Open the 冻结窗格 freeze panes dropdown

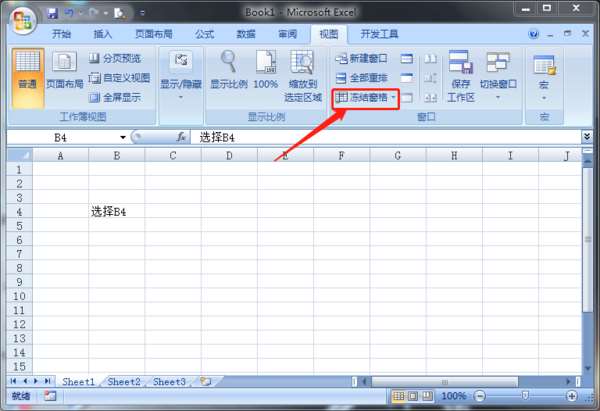[x=365, y=98]
